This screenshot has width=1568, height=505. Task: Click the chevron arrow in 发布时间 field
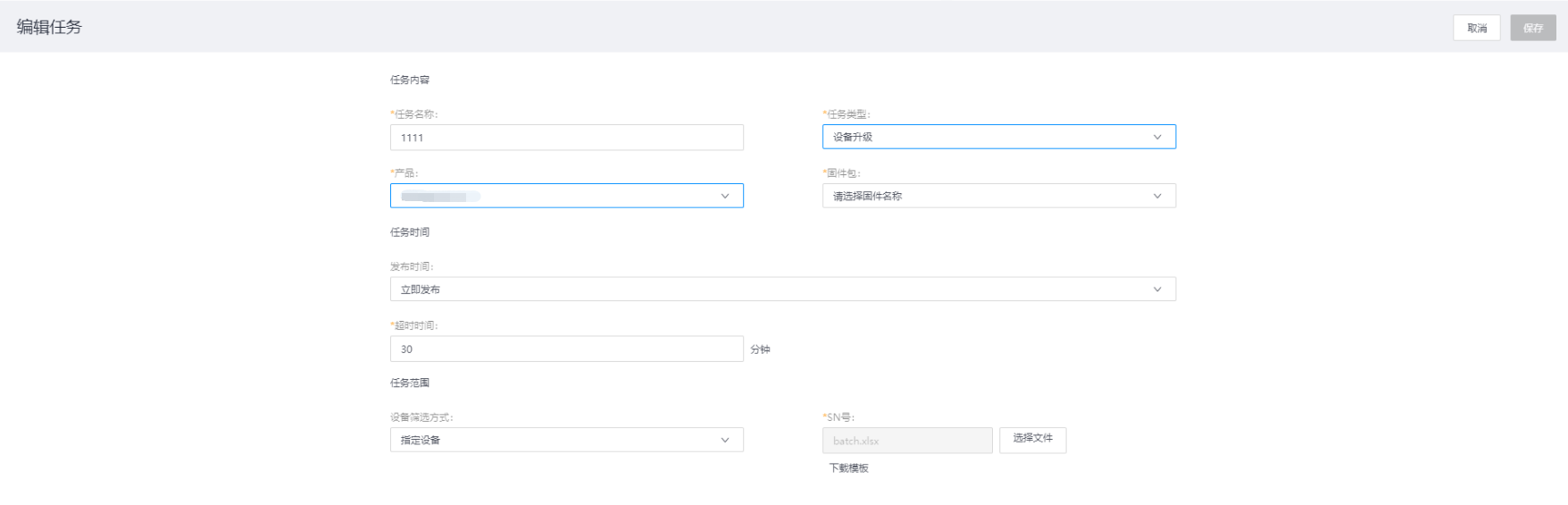(x=1157, y=290)
